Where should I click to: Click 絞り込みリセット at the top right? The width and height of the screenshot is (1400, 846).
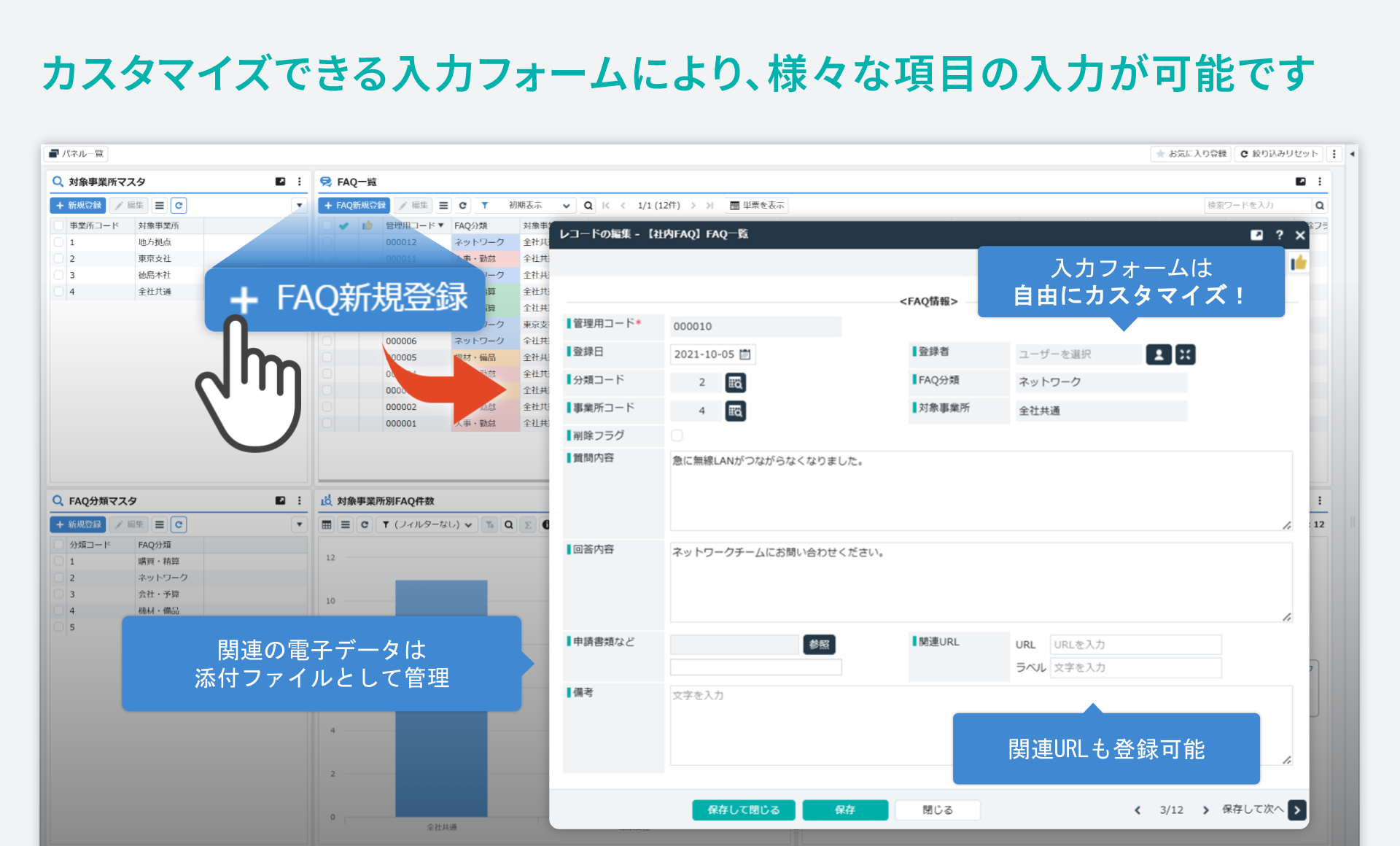pyautogui.click(x=1275, y=154)
